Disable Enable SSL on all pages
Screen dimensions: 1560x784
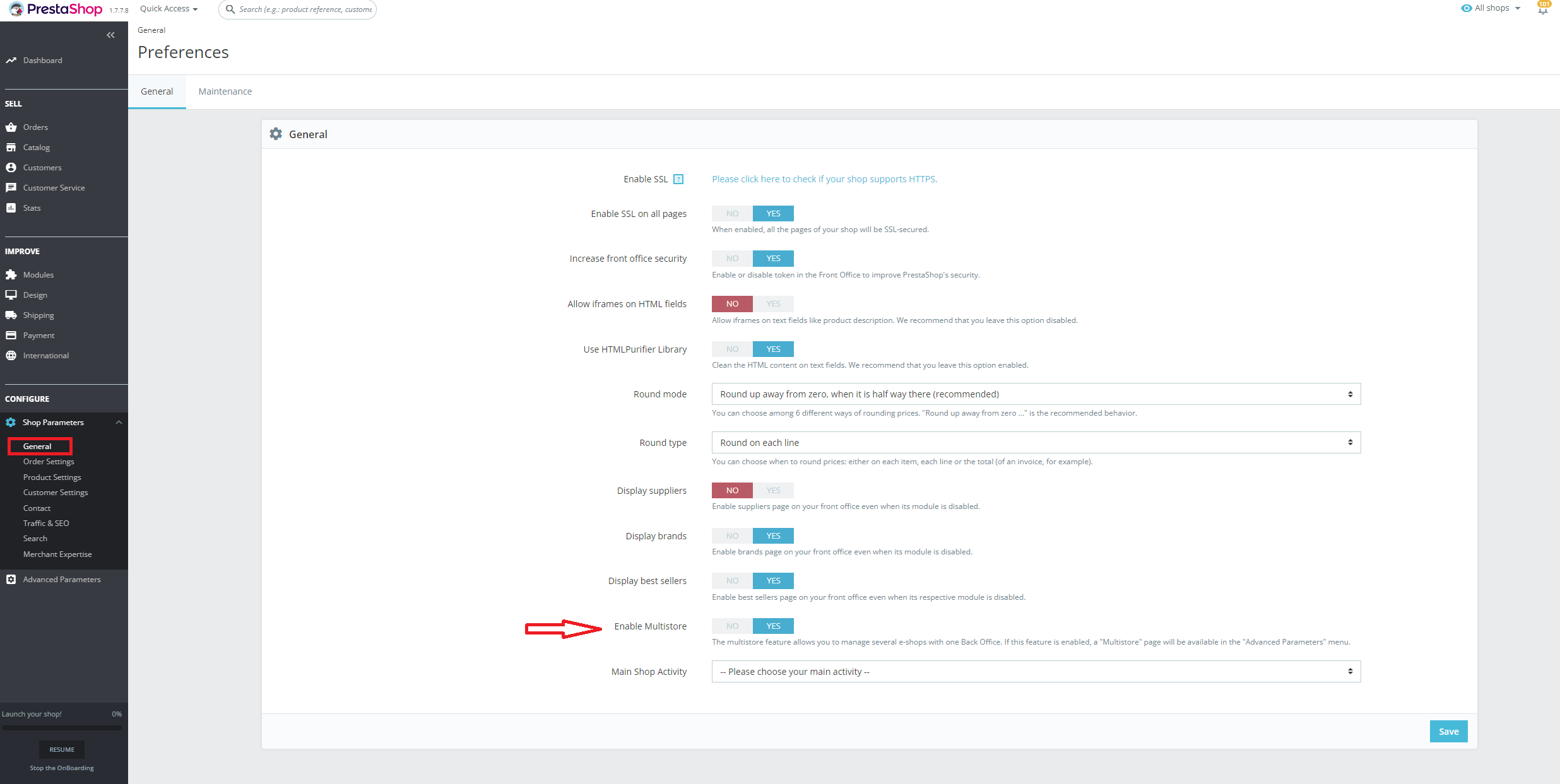[731, 213]
